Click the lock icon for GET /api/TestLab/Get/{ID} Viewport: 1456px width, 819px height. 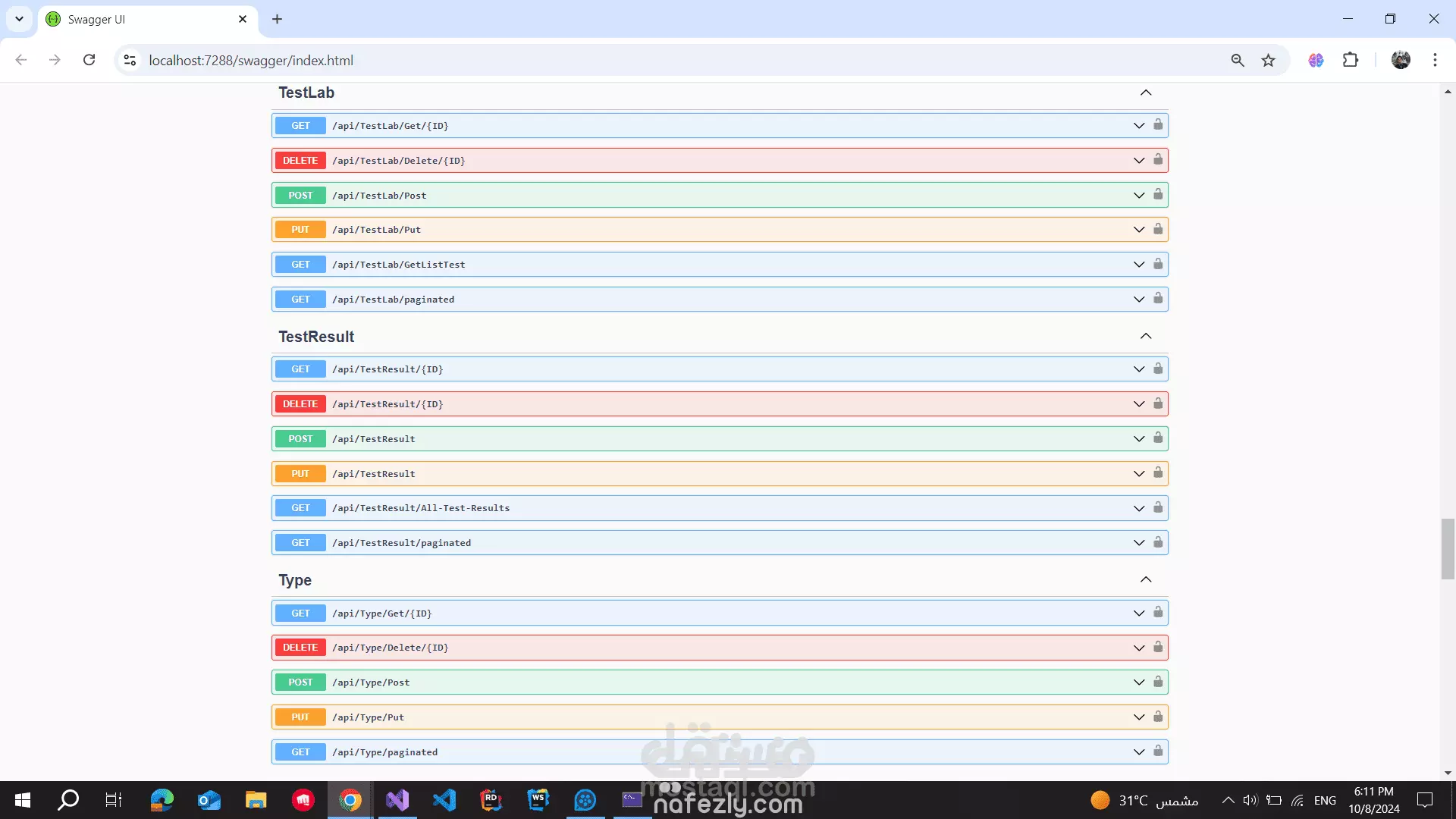pos(1158,124)
